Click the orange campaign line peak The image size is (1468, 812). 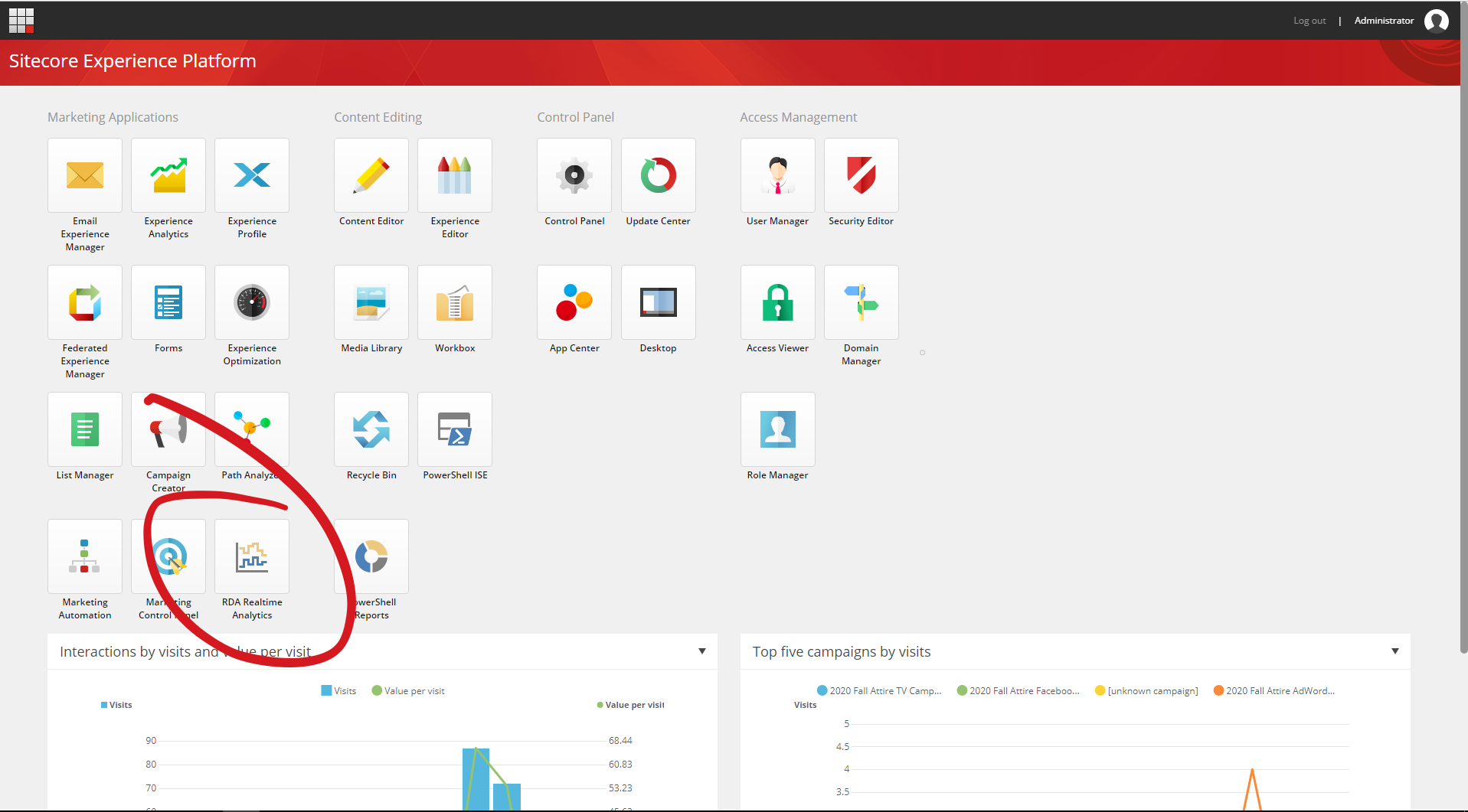1252,771
